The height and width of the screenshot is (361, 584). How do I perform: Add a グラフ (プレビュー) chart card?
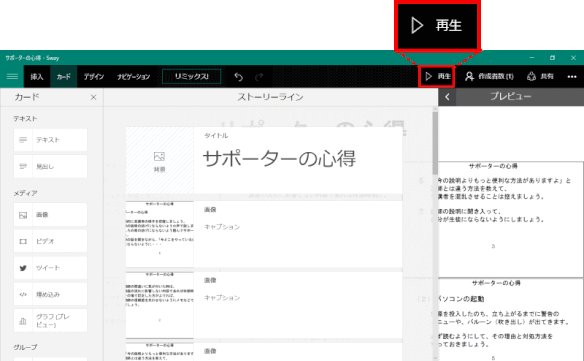click(x=50, y=321)
